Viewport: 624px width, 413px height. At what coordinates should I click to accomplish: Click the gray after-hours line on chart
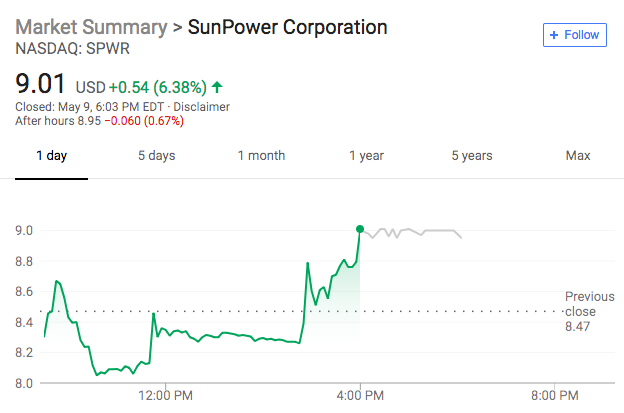pyautogui.click(x=420, y=233)
